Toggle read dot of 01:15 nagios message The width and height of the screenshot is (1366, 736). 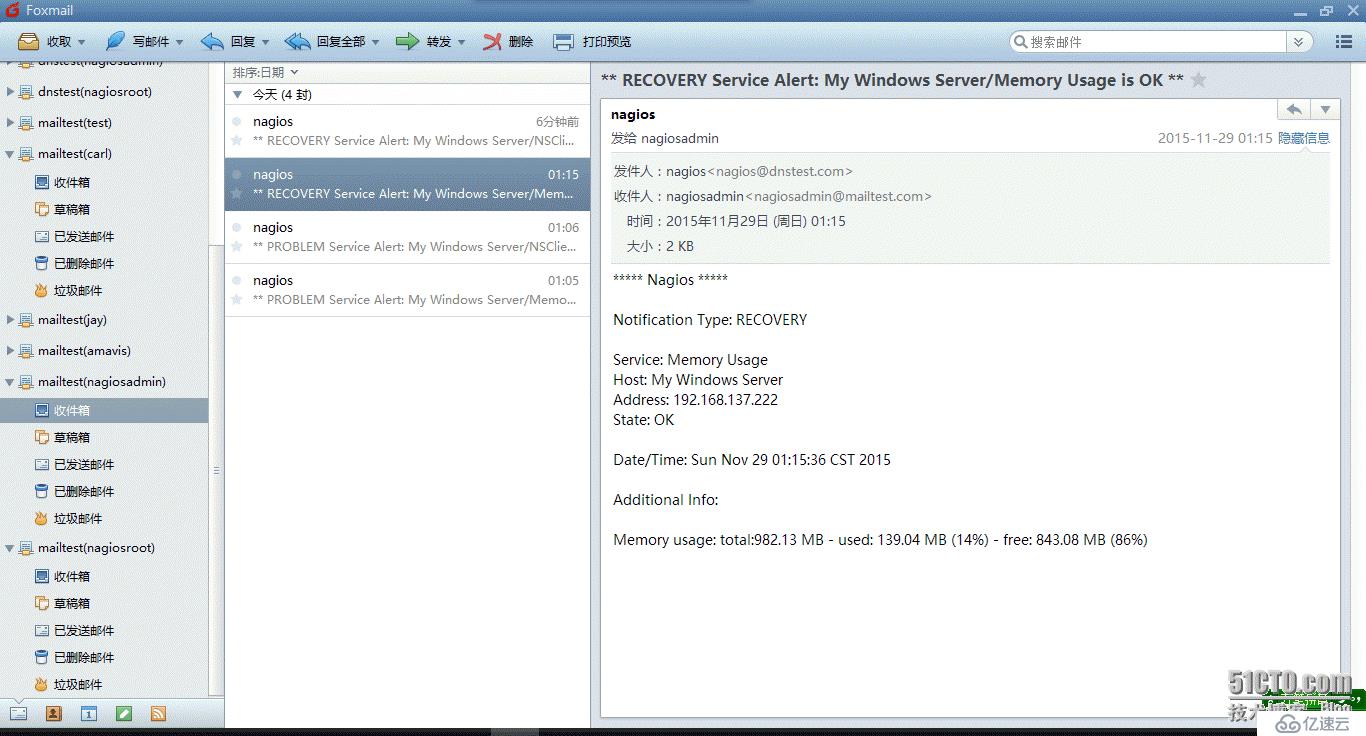[237, 174]
